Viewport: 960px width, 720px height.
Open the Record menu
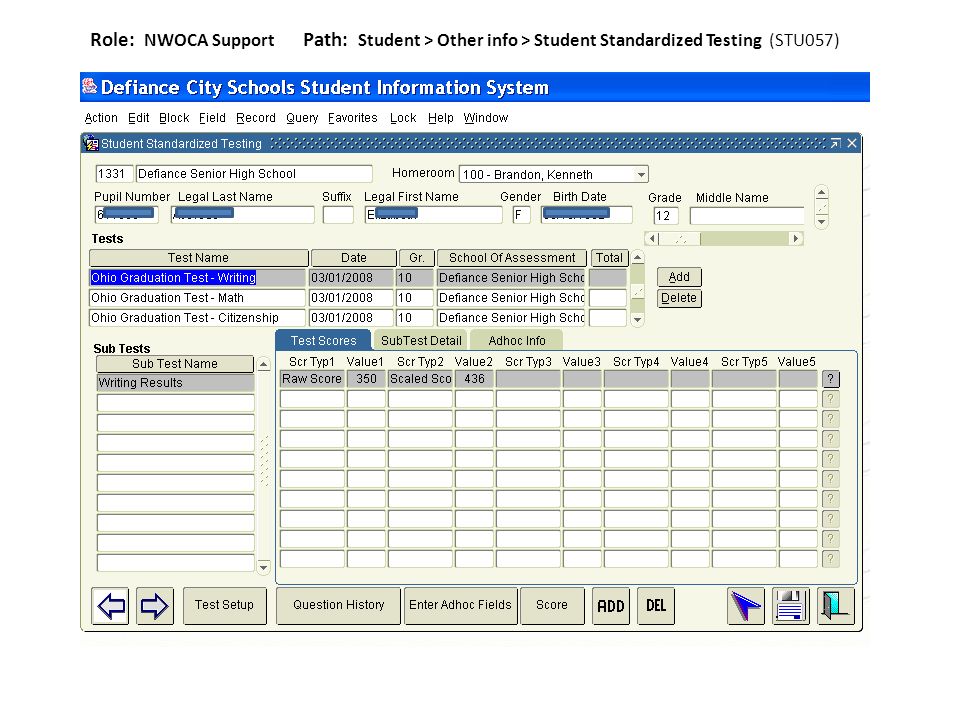256,118
